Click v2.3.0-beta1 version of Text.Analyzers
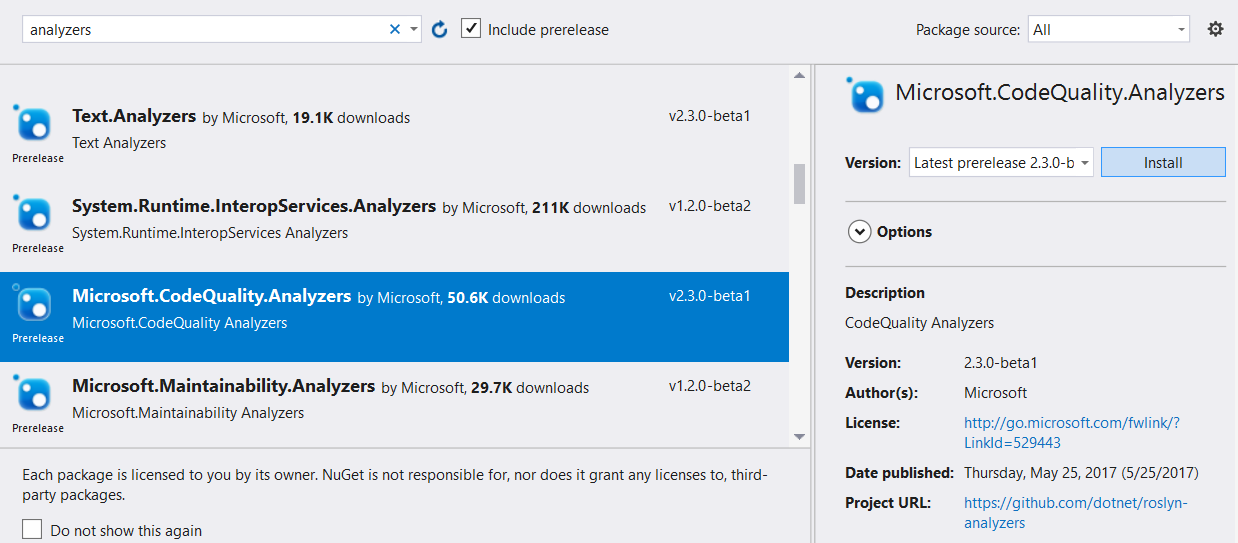The width and height of the screenshot is (1238, 543). pyautogui.click(x=710, y=116)
